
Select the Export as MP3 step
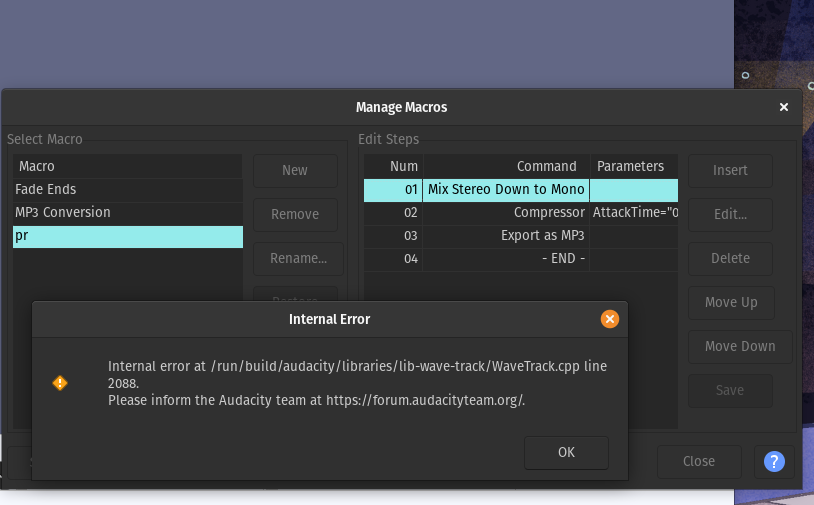[521, 236]
